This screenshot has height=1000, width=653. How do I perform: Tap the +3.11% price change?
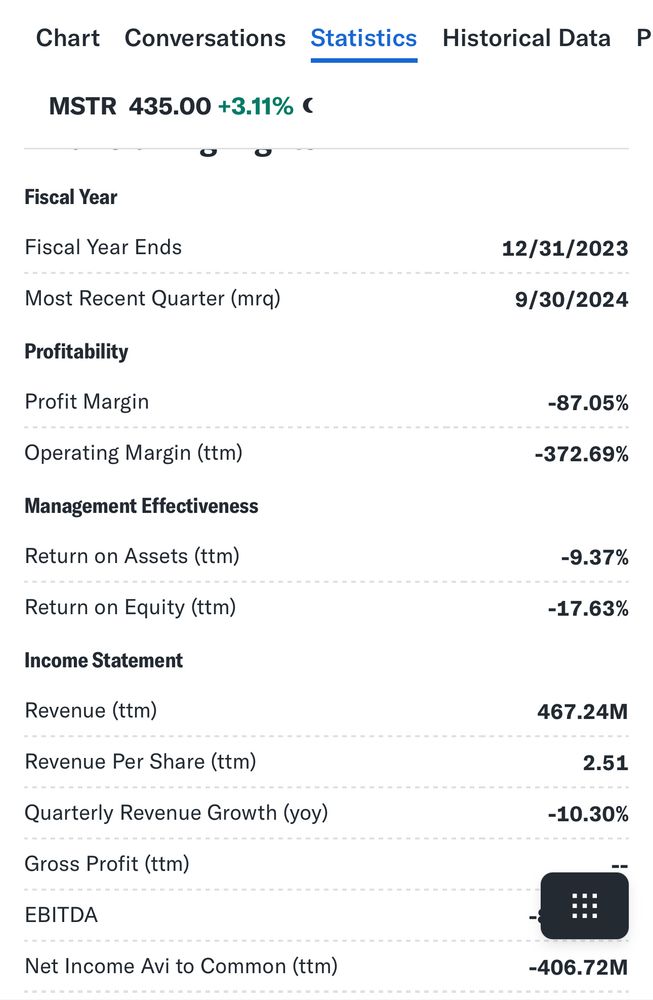[x=255, y=106]
